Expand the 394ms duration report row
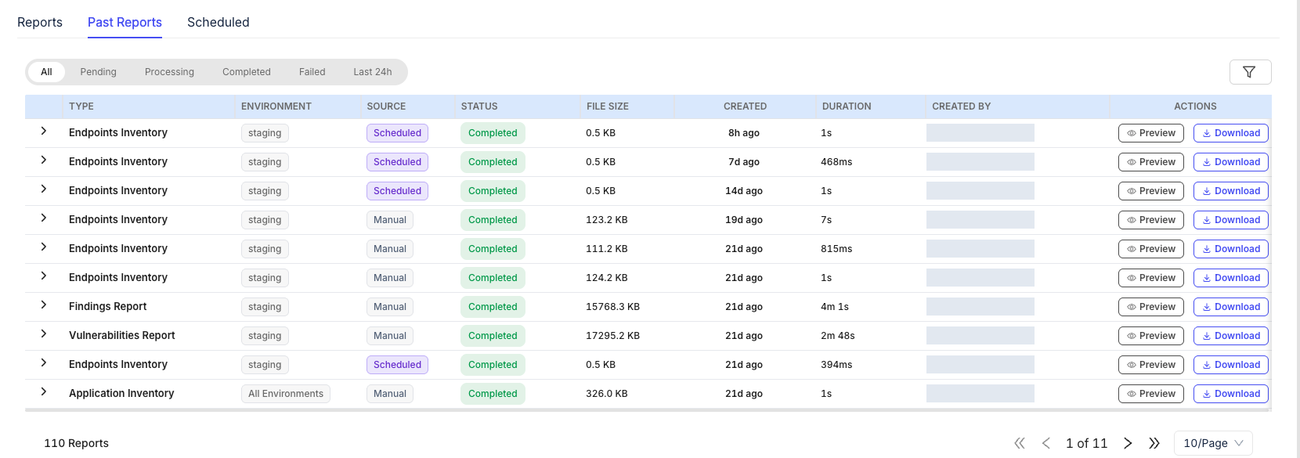The width and height of the screenshot is (1300, 458). coord(44,363)
